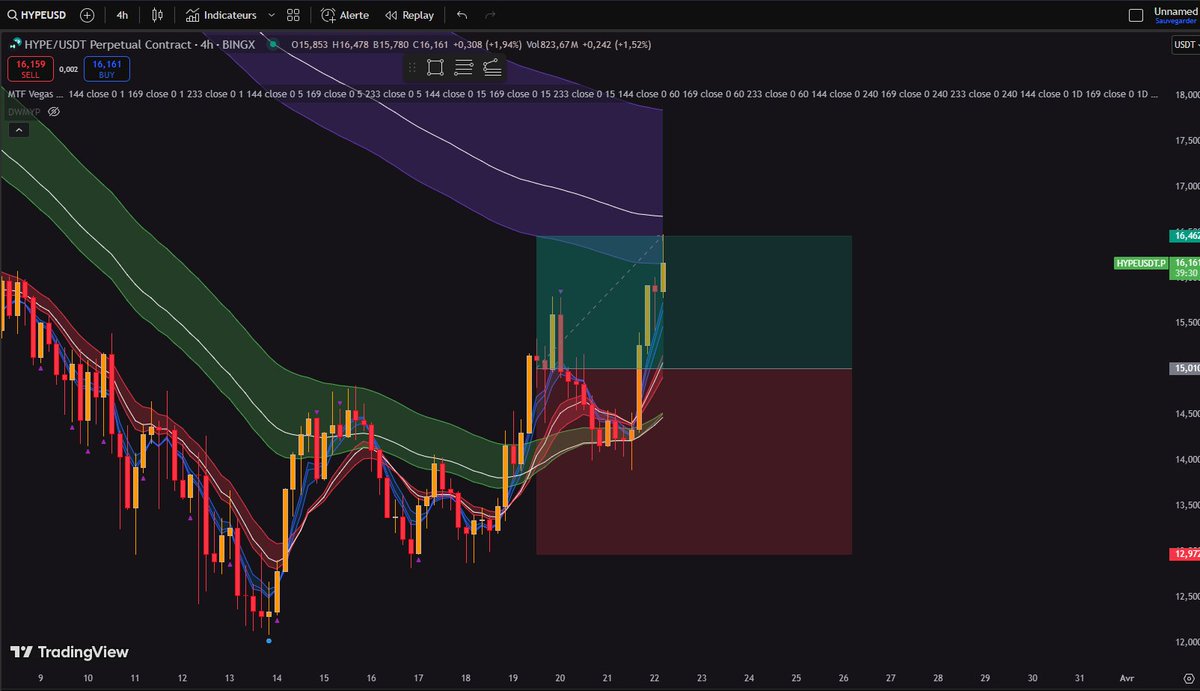Expand the indicator favorites chevron

pos(271,16)
